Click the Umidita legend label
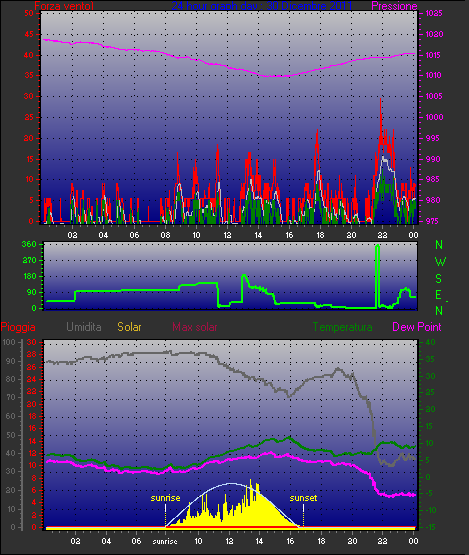This screenshot has width=469, height=555. click(x=84, y=327)
